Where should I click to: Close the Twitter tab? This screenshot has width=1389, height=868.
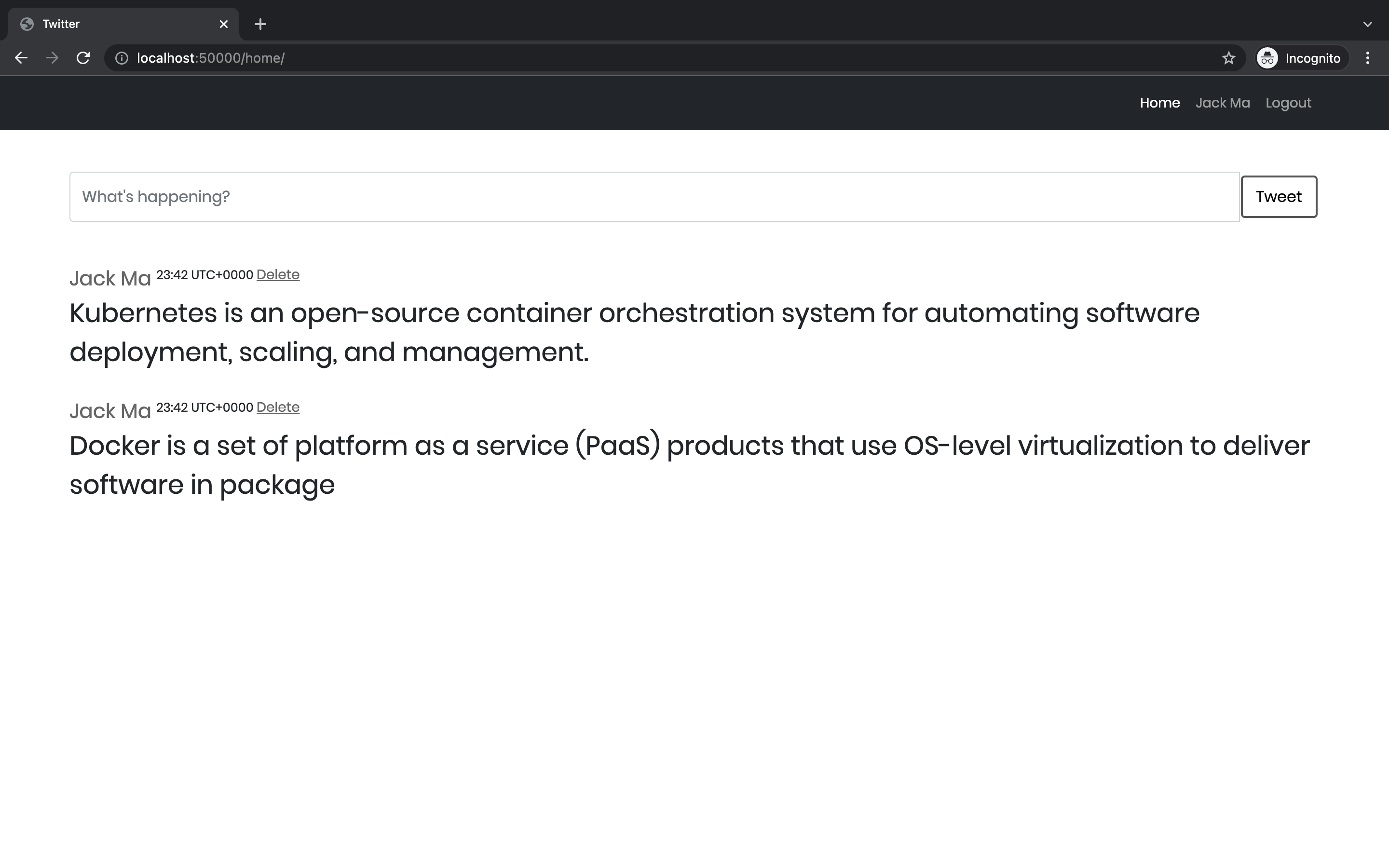(224, 24)
